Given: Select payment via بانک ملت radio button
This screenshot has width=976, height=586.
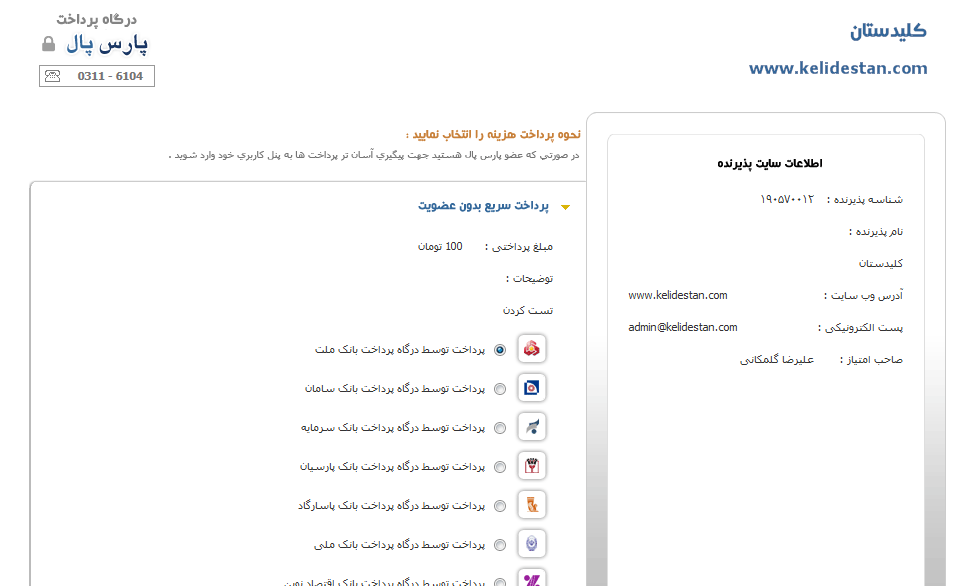Looking at the screenshot, I should (500, 350).
